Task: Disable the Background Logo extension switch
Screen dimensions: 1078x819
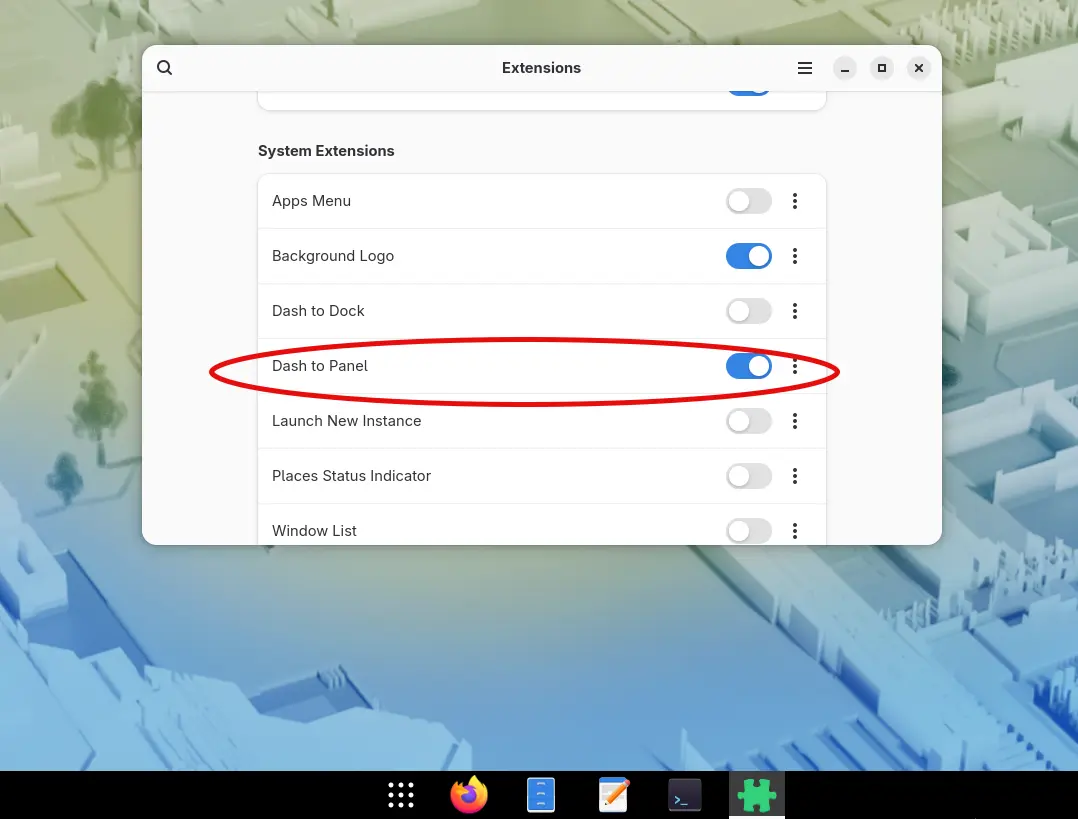Action: 749,256
